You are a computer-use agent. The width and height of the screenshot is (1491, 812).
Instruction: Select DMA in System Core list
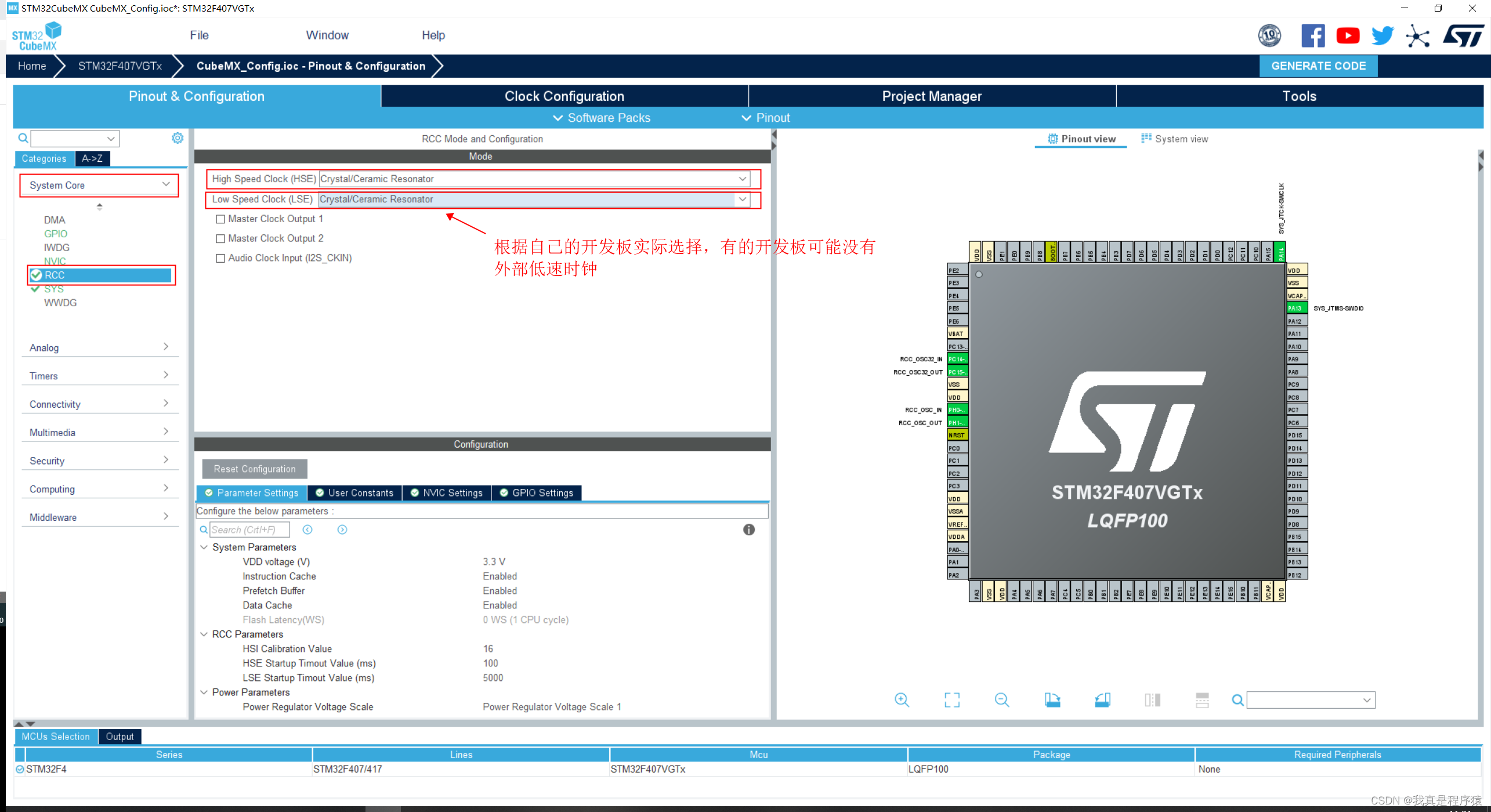click(x=55, y=220)
